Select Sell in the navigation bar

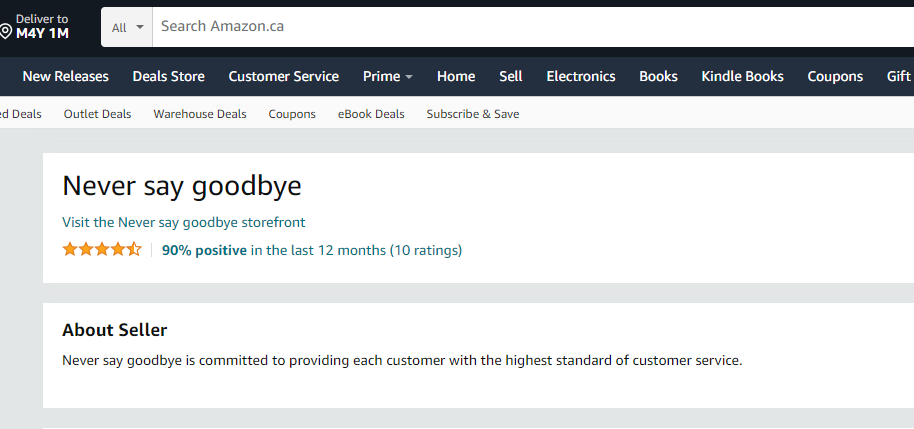pos(511,76)
